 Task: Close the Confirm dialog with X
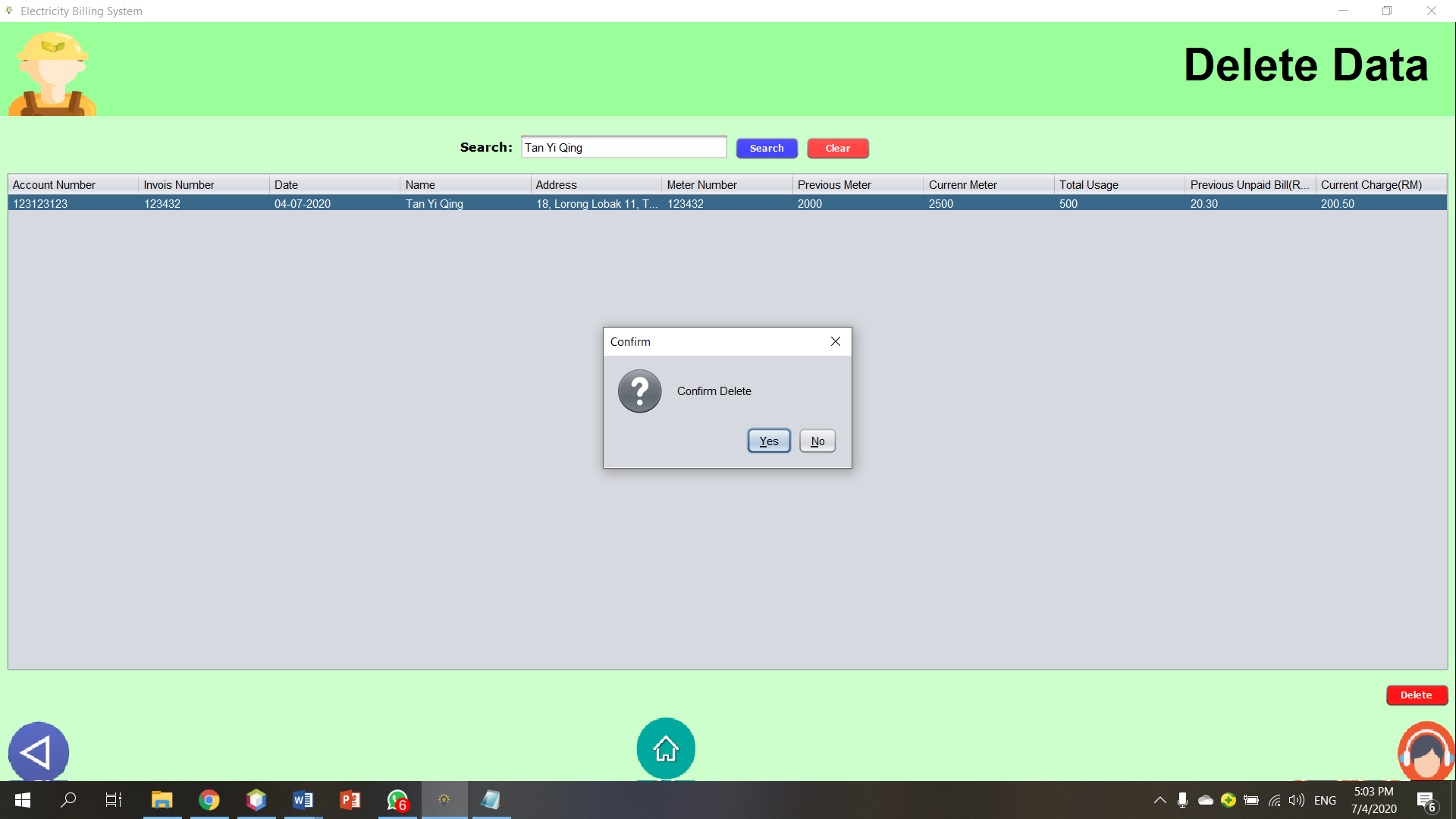tap(835, 341)
